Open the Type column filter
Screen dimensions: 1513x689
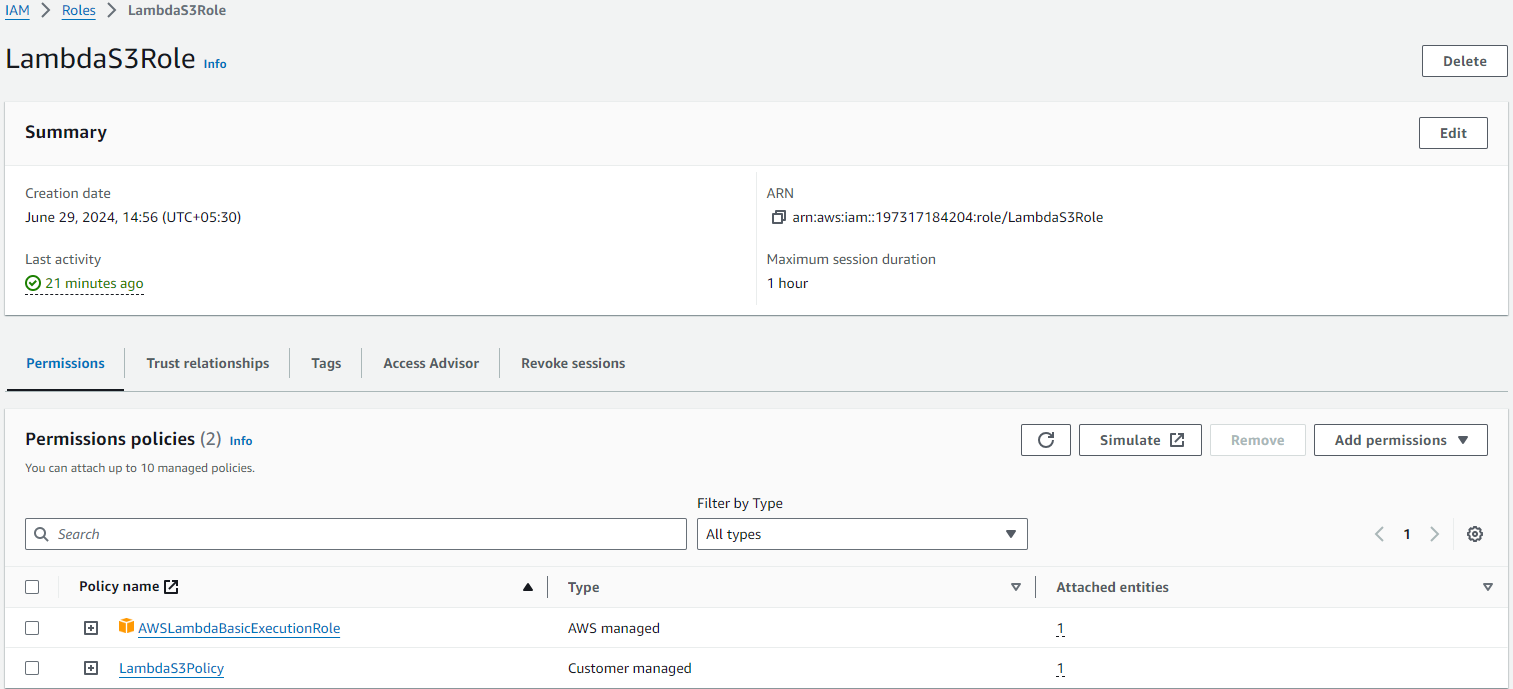(1016, 587)
